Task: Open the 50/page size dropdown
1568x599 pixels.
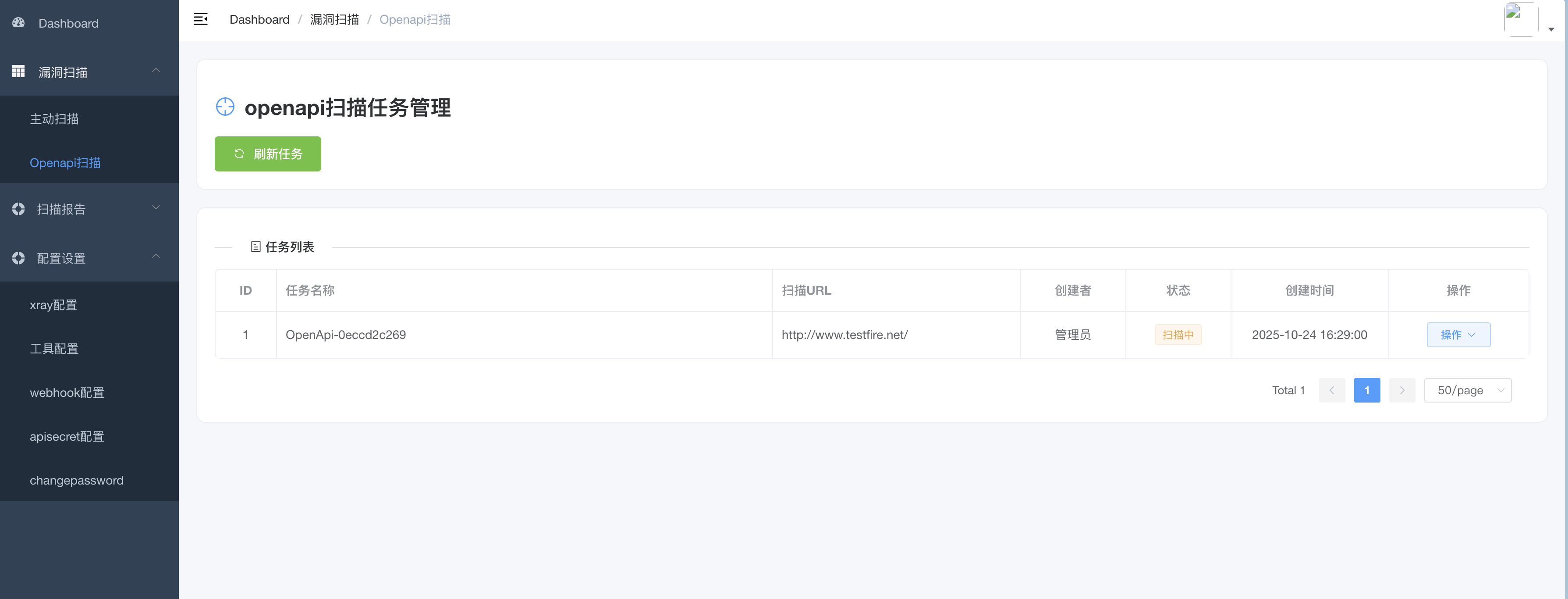Action: [1468, 391]
